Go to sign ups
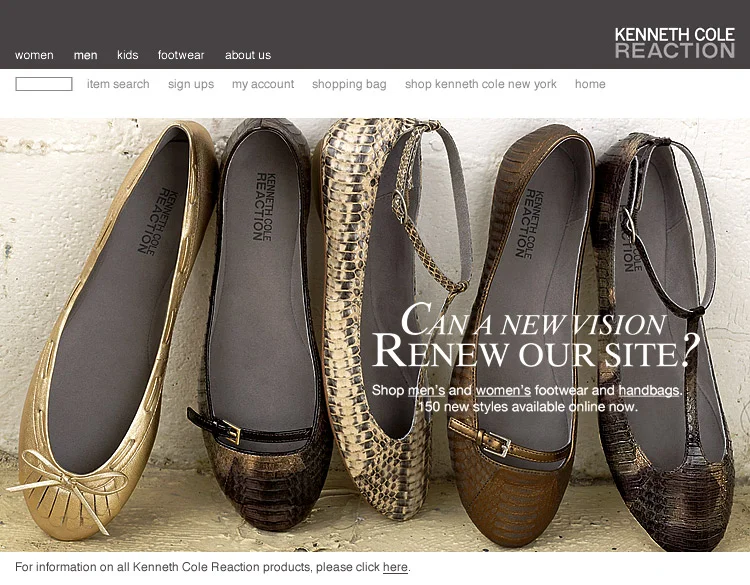Image resolution: width=750 pixels, height=585 pixels. [x=191, y=84]
